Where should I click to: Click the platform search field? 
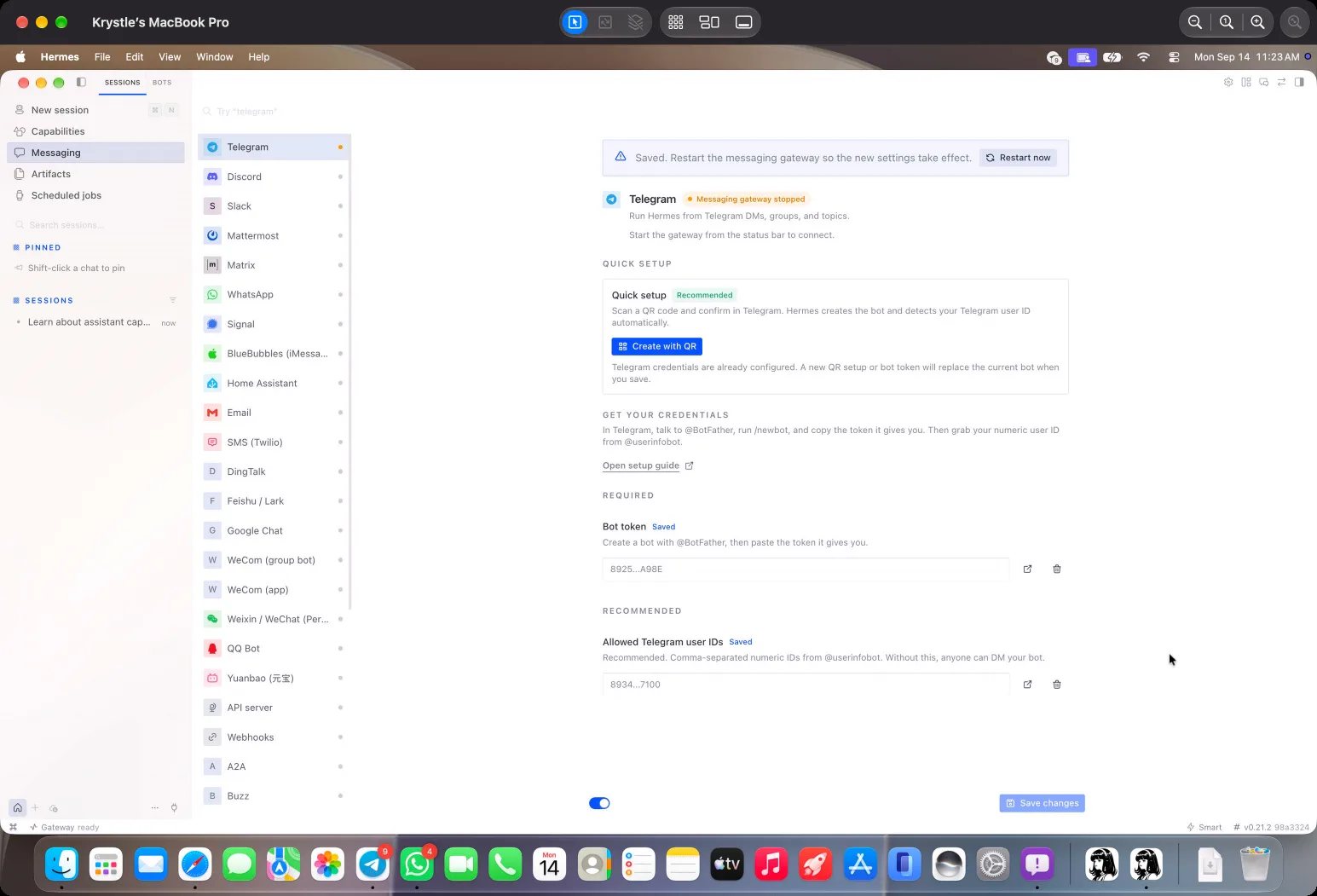pyautogui.click(x=274, y=112)
